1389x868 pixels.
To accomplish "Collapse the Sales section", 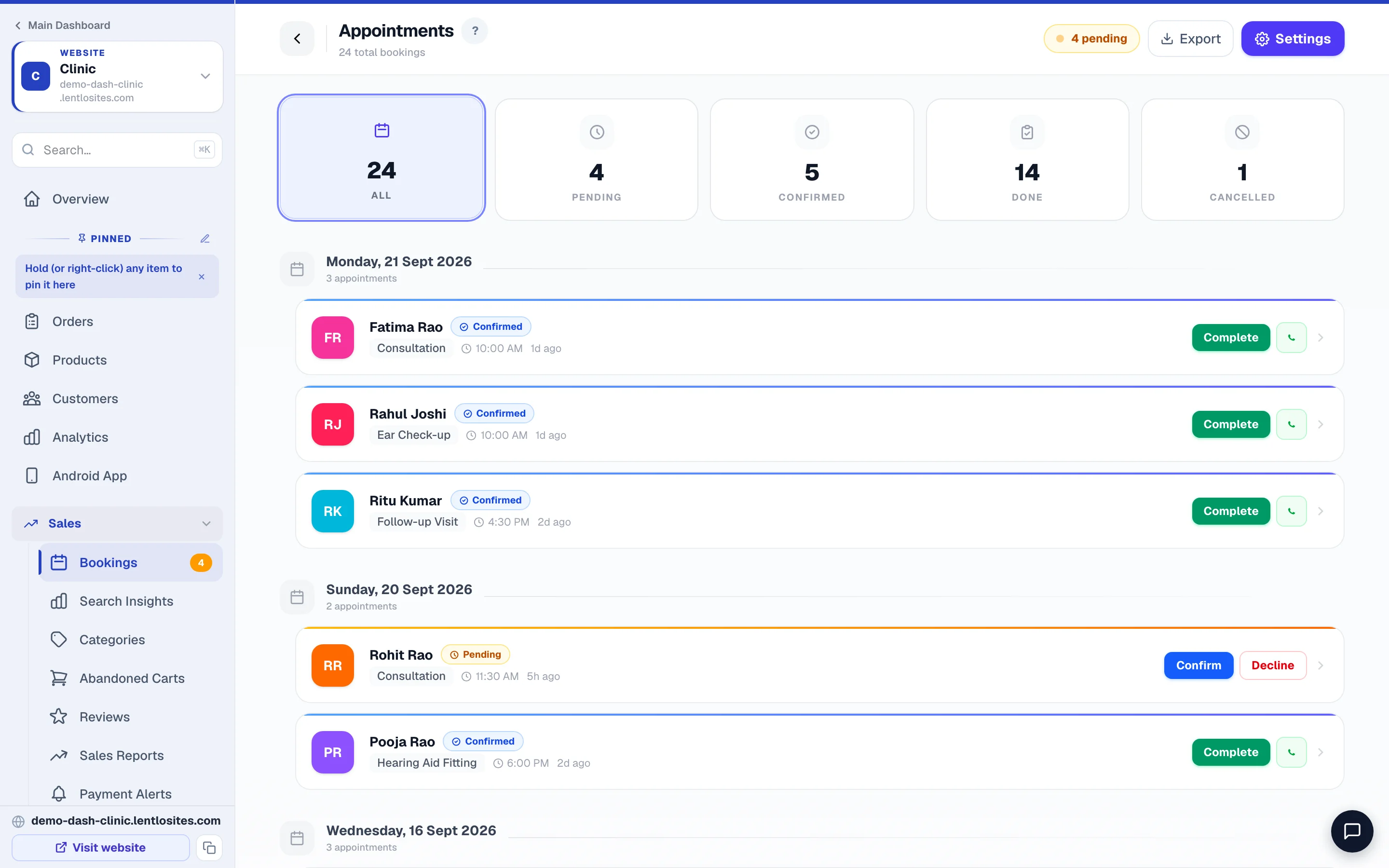I will [x=117, y=524].
